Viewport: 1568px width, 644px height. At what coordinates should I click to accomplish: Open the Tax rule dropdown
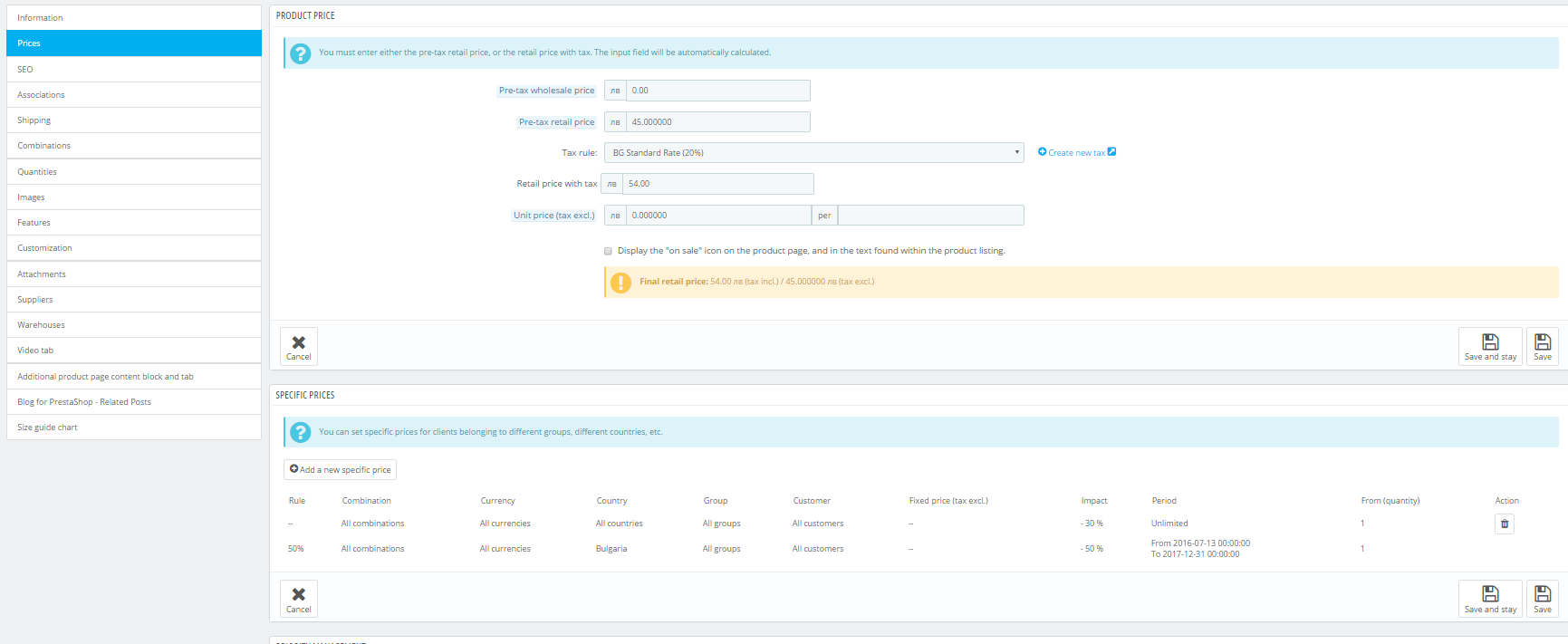[x=813, y=152]
